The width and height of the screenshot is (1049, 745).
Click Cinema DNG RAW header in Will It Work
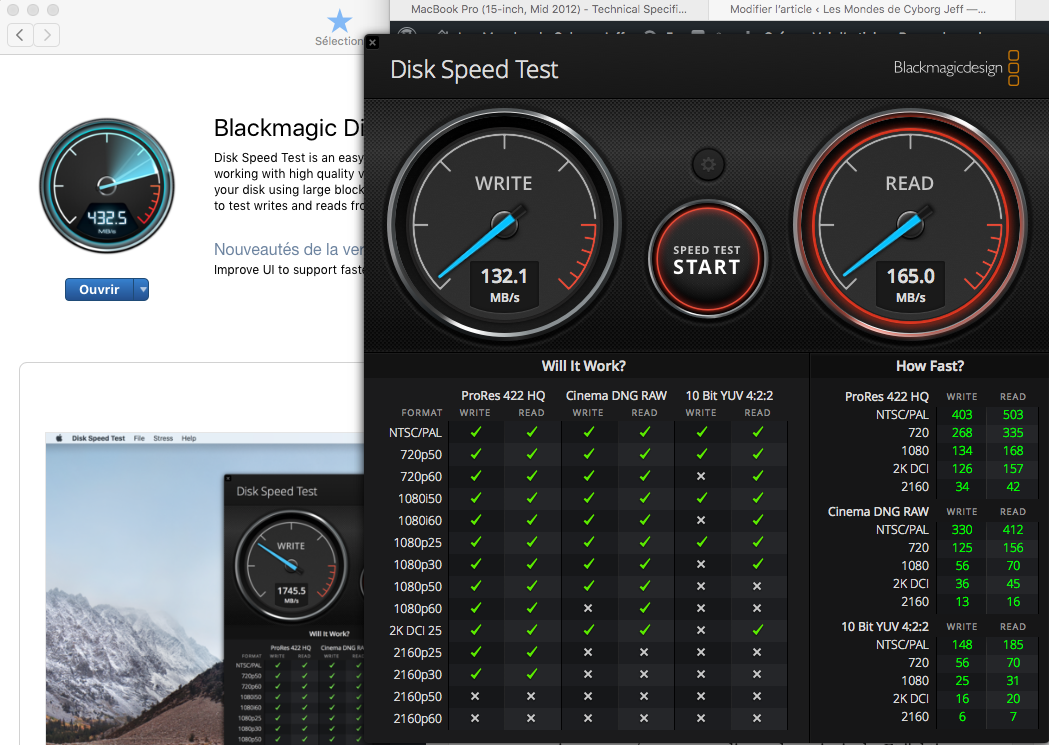[616, 396]
